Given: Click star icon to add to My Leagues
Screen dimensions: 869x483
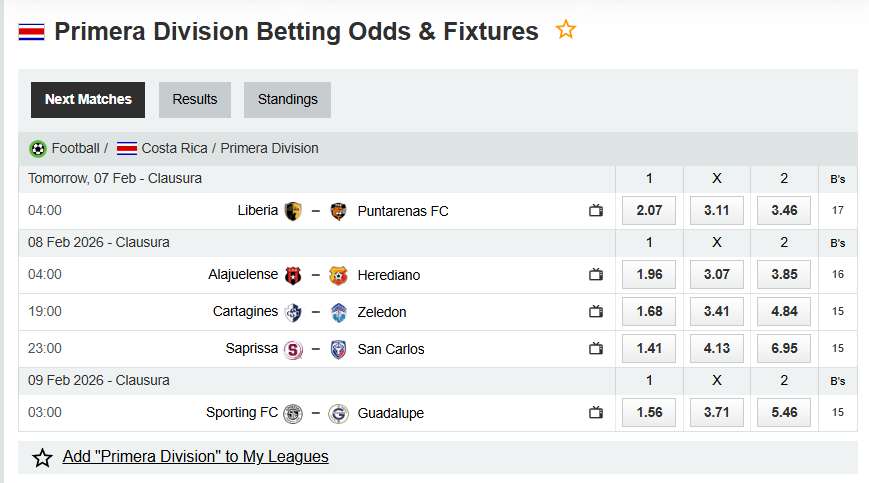Looking at the screenshot, I should point(42,458).
